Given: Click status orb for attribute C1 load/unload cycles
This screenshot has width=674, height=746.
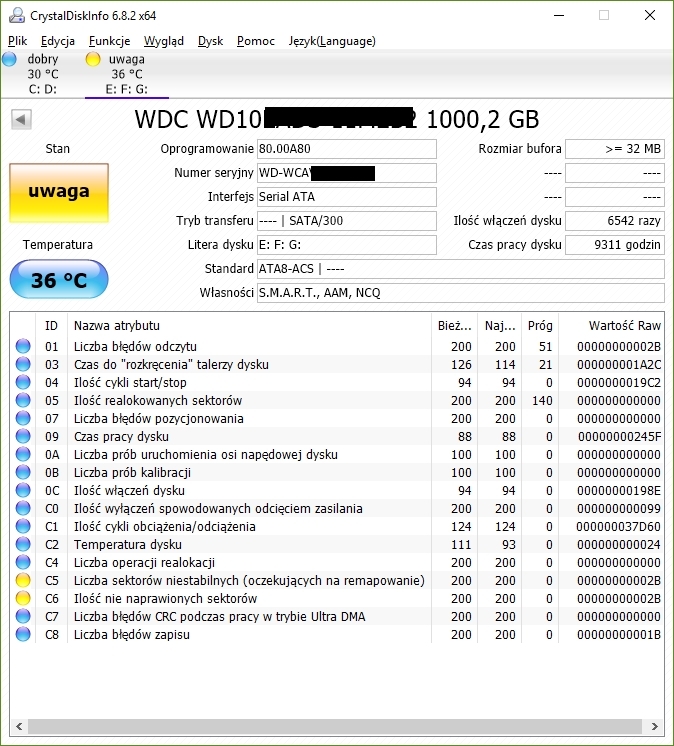Looking at the screenshot, I should [23, 526].
